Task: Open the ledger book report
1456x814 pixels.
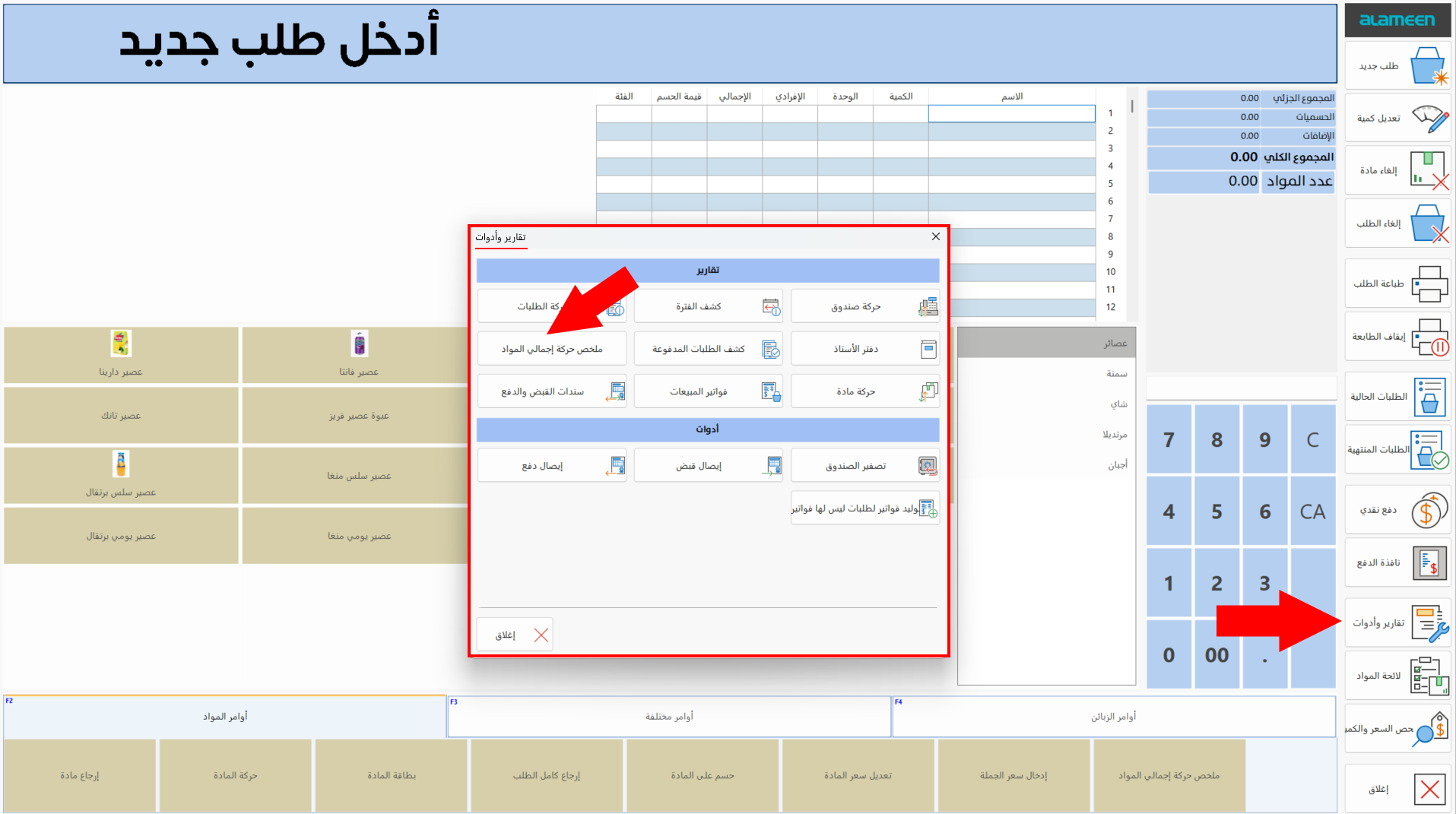Action: click(865, 349)
